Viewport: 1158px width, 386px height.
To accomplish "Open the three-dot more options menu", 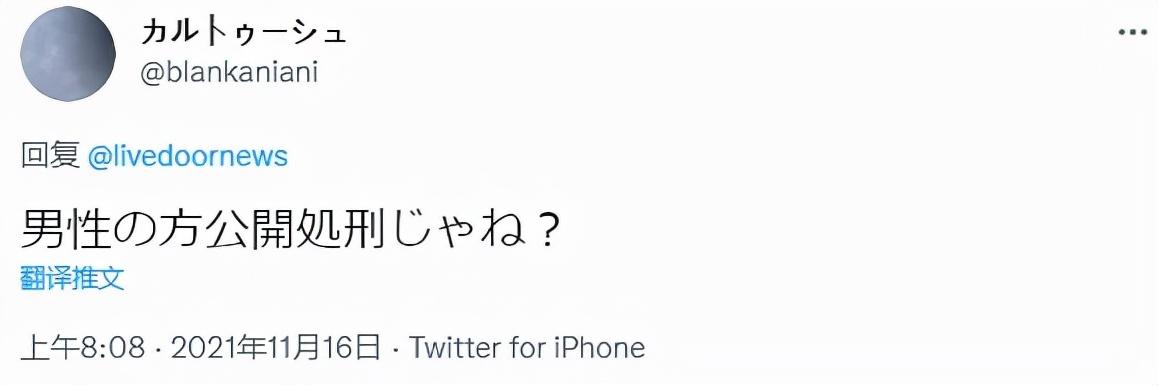I will click(x=1131, y=32).
